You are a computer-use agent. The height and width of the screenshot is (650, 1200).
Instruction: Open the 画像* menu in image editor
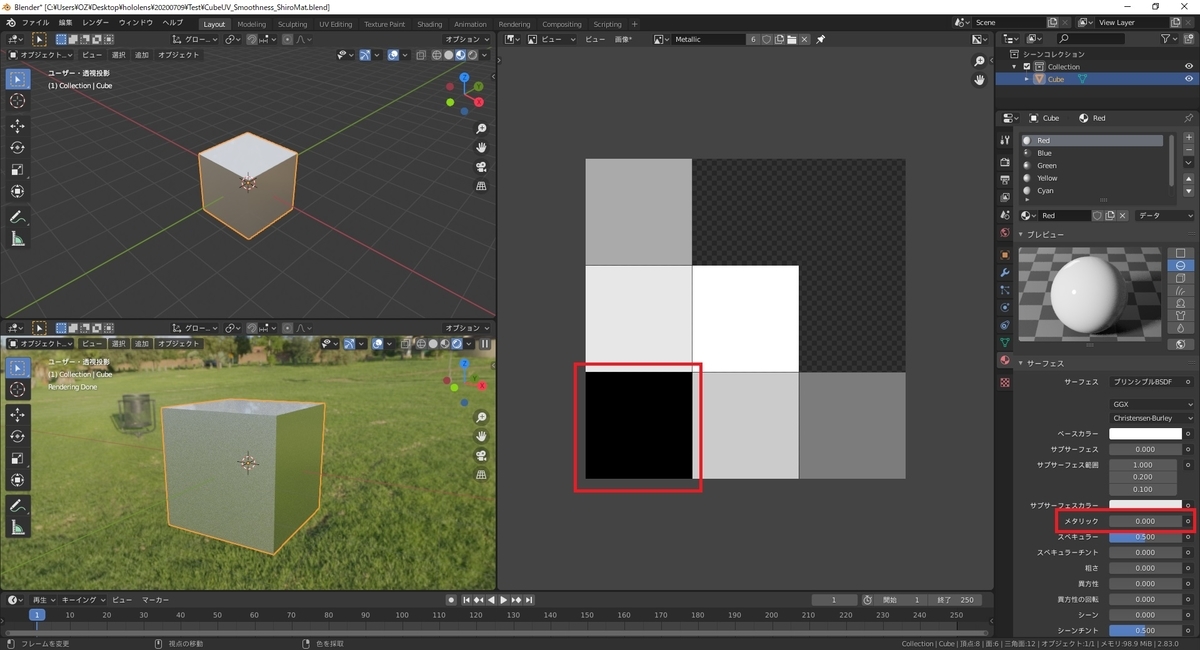[622, 39]
